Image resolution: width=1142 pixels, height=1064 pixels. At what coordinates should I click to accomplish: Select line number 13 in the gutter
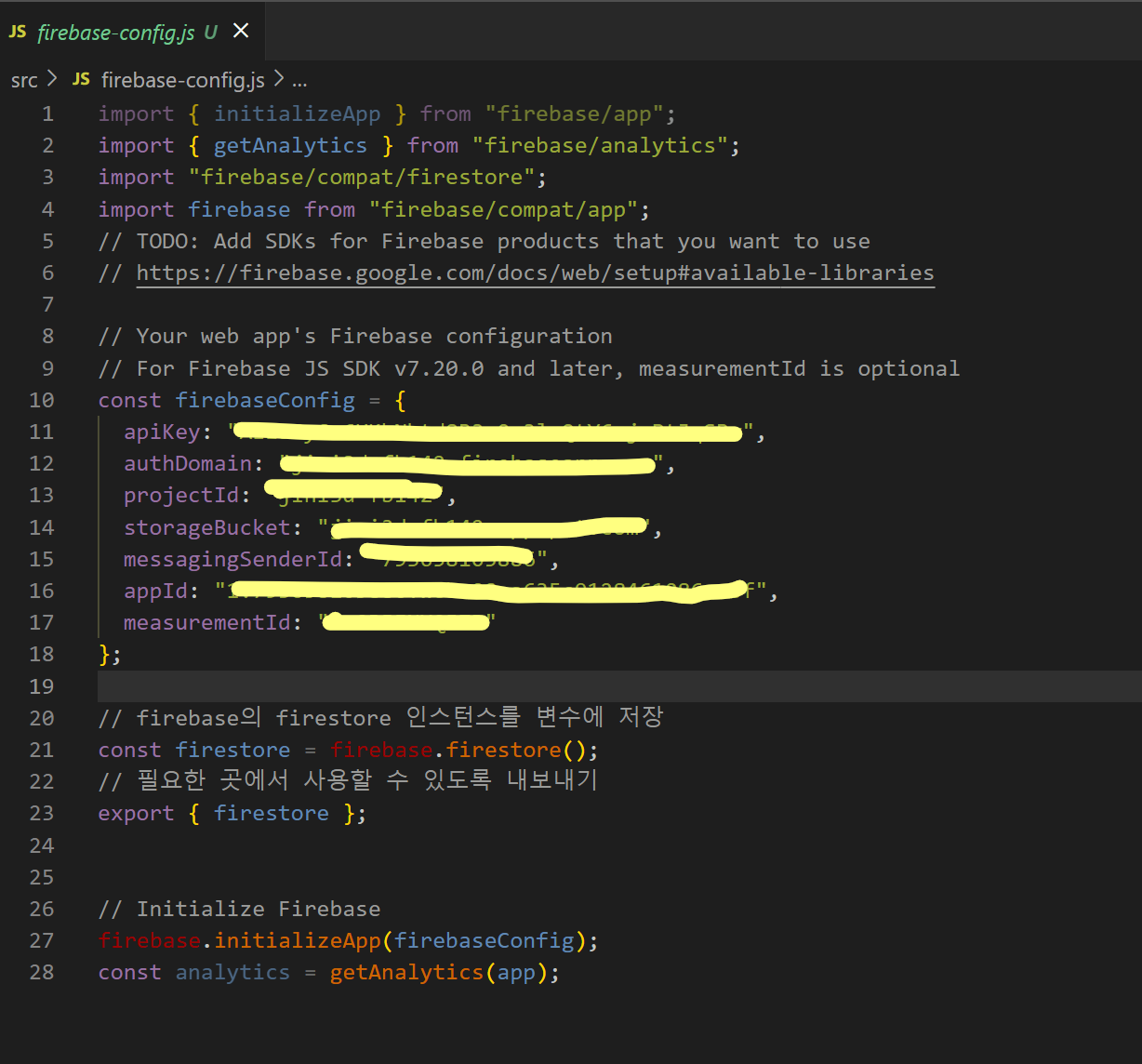click(x=42, y=495)
